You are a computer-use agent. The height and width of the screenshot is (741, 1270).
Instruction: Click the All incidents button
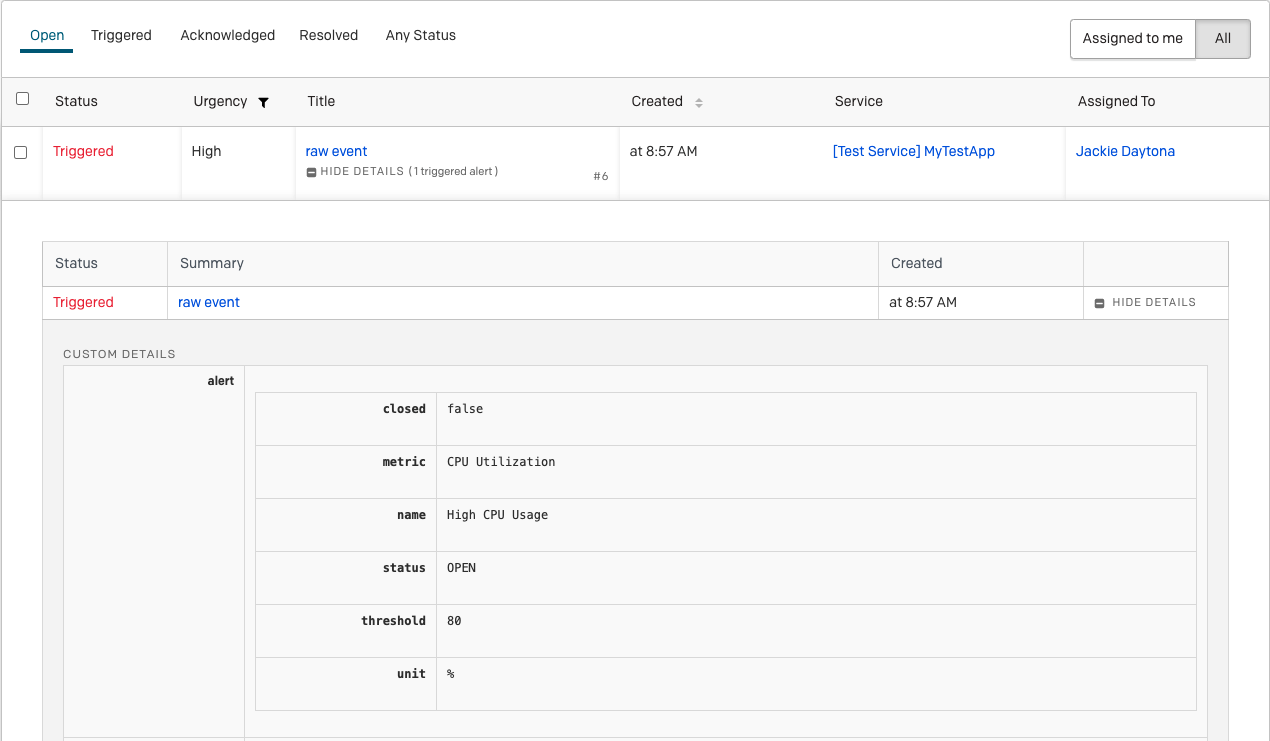[1222, 38]
